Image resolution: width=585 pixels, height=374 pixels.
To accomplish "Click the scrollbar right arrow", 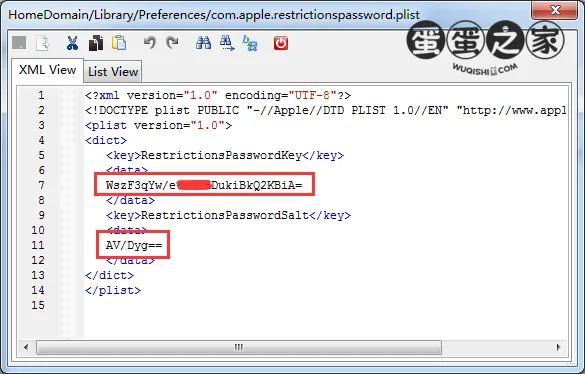I will pyautogui.click(x=558, y=347).
